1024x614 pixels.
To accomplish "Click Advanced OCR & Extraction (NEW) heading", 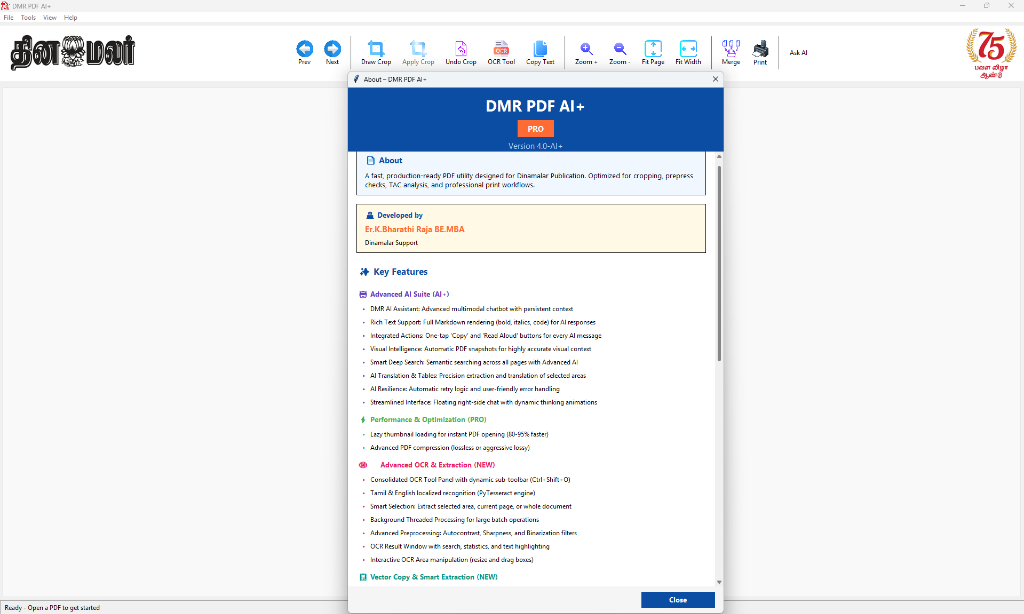I will [x=438, y=465].
